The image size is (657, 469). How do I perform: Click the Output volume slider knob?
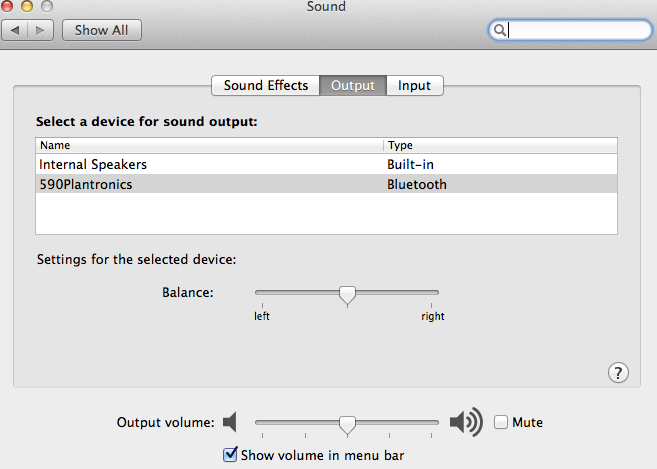point(347,425)
